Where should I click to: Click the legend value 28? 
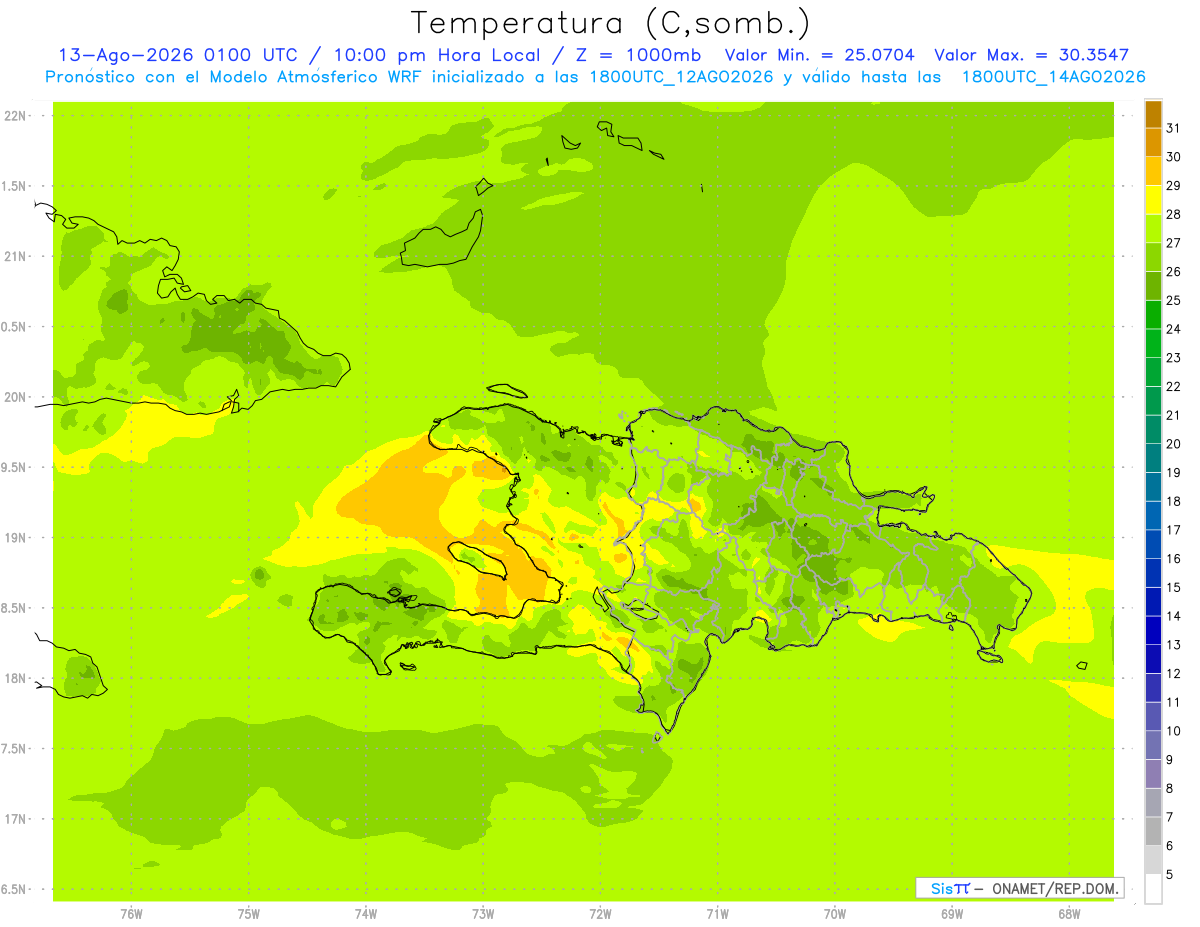(x=1173, y=214)
